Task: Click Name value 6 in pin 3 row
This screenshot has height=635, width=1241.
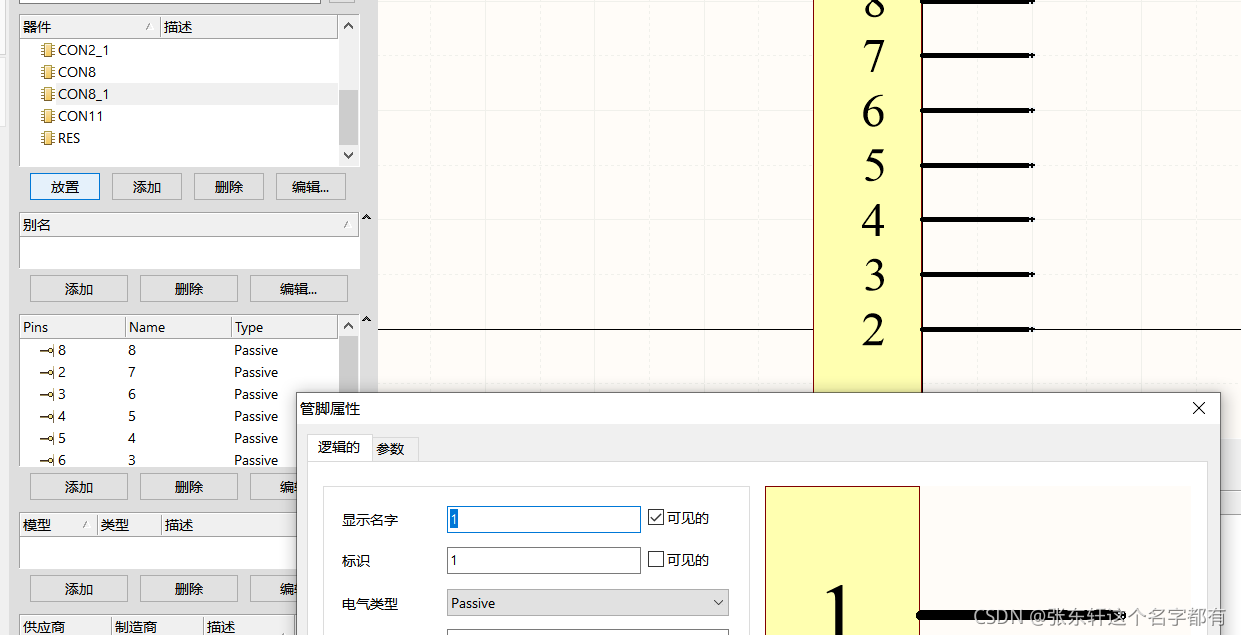Action: [x=132, y=394]
